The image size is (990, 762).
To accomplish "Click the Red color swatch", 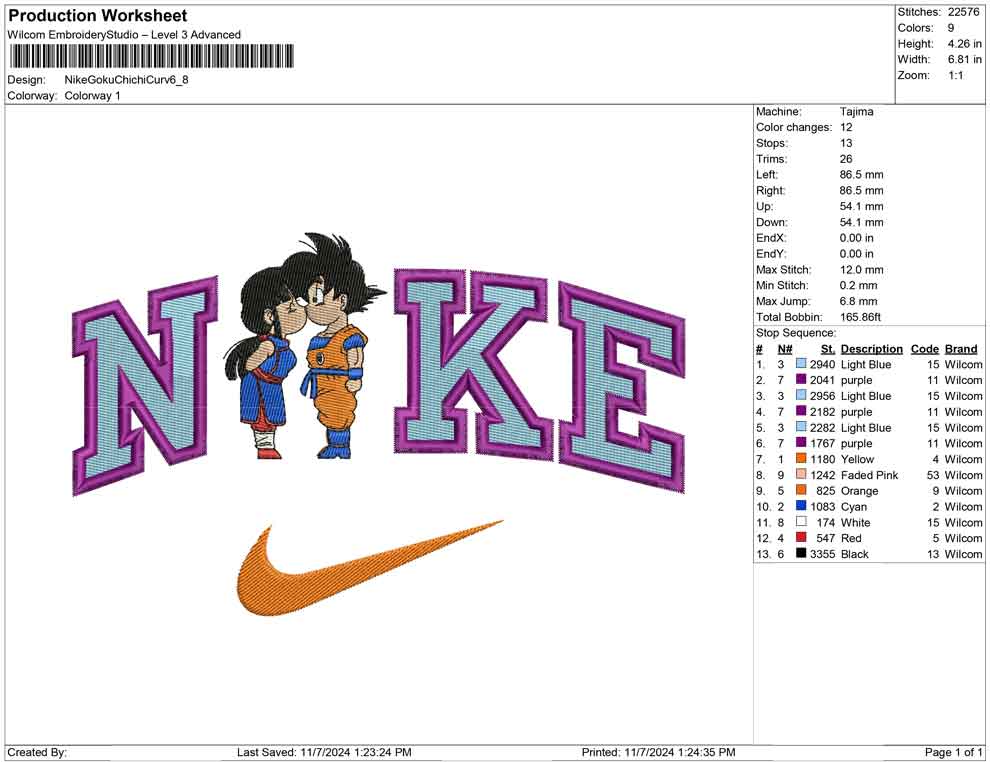I will [801, 537].
